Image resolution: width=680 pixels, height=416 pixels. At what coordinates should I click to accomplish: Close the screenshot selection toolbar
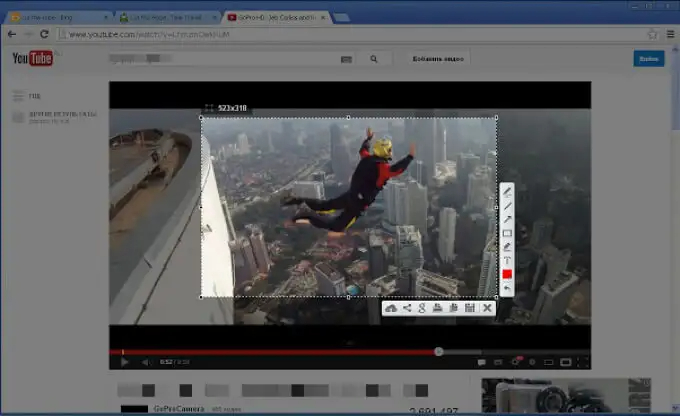coord(487,308)
